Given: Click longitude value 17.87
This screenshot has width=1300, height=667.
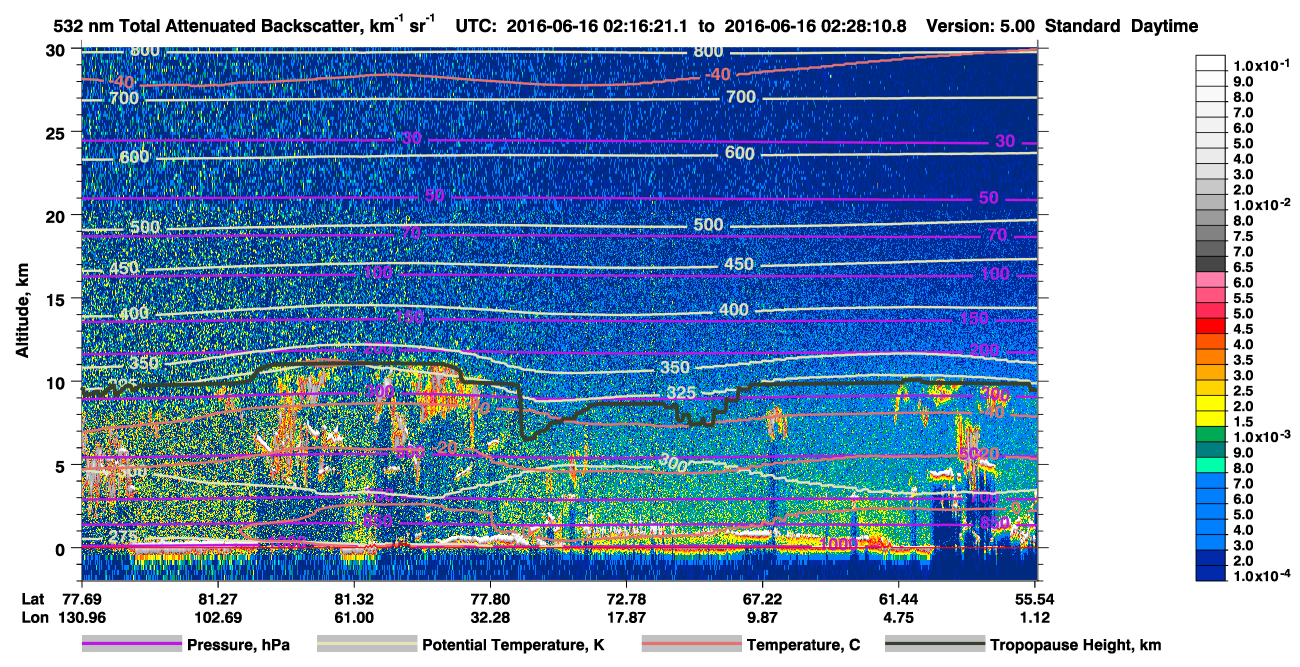Looking at the screenshot, I should pos(625,617).
